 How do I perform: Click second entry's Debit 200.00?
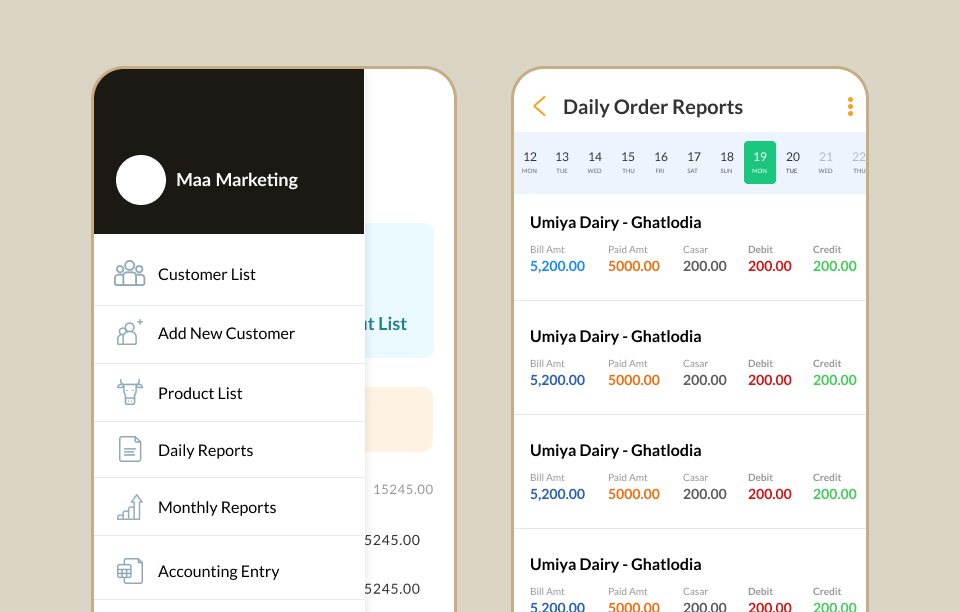[x=770, y=380]
